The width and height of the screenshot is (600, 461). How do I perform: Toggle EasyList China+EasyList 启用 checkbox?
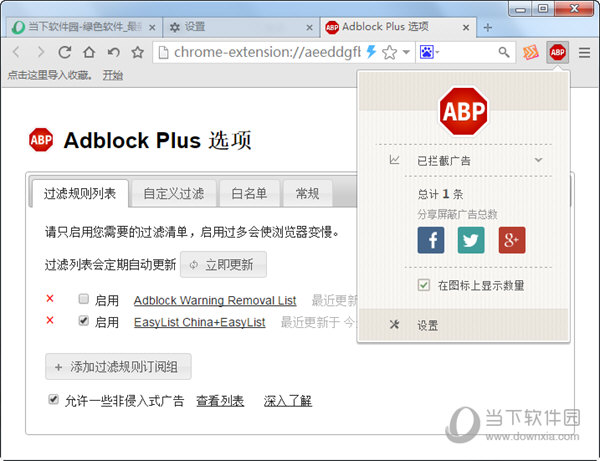pos(83,320)
